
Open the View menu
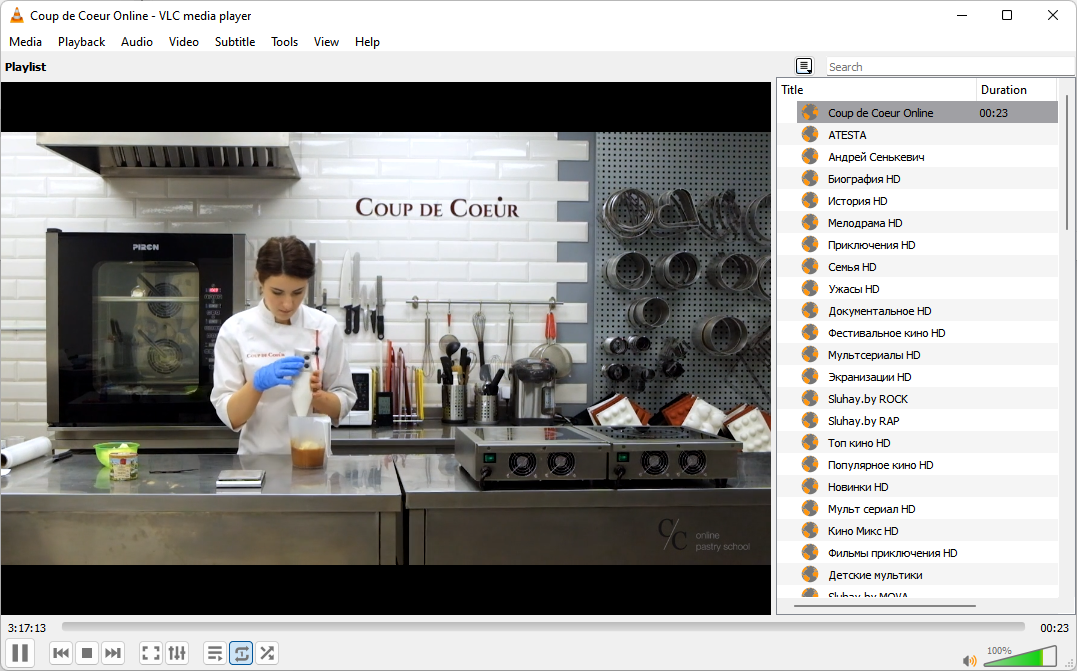pos(326,42)
